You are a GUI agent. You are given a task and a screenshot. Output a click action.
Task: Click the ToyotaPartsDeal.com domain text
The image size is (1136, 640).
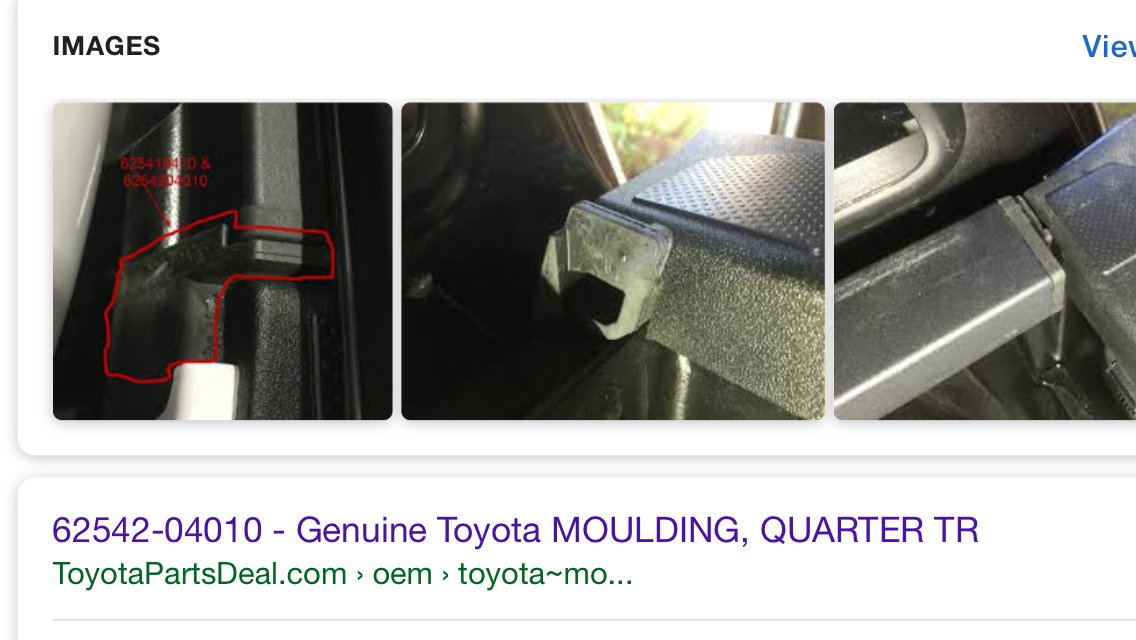point(199,574)
